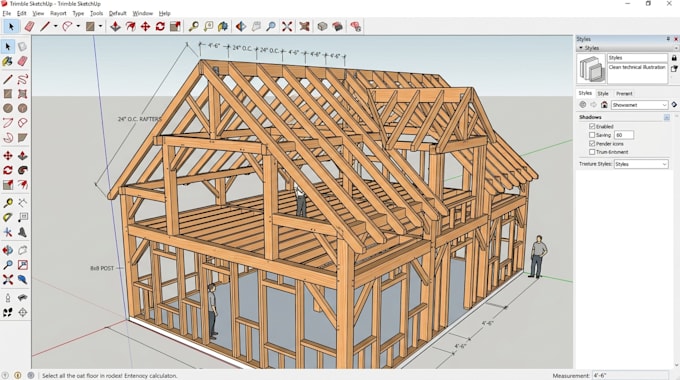Select the Circle tool in left palette
Image resolution: width=680 pixels, height=380 pixels.
point(7,108)
